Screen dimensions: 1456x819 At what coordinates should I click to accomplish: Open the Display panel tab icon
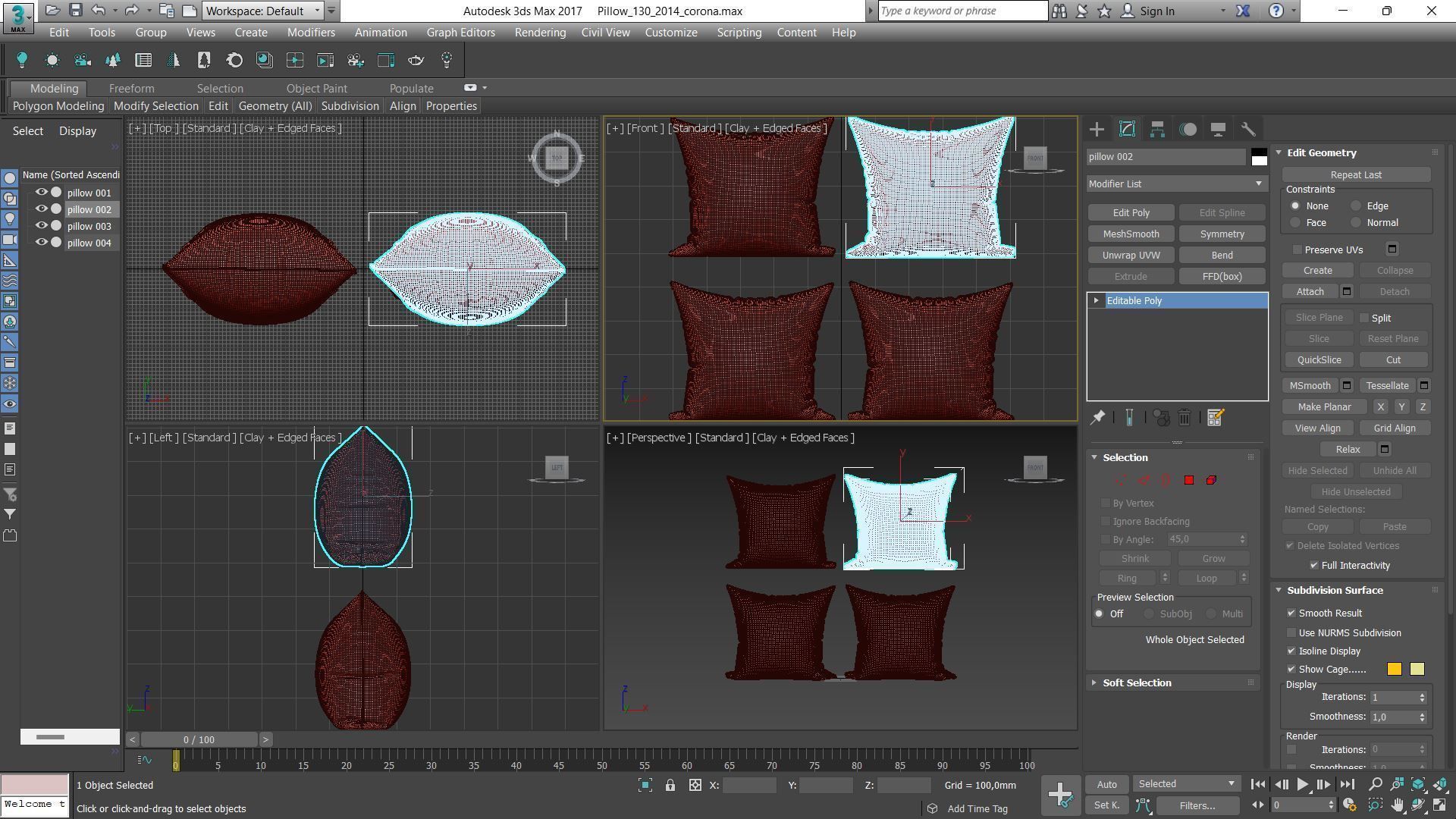1218,130
